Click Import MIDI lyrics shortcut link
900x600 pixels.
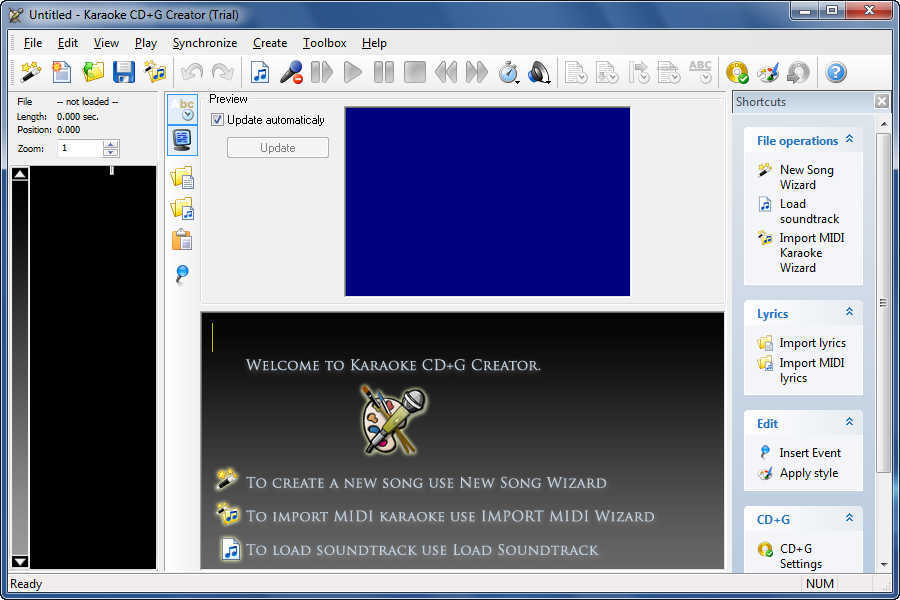812,370
